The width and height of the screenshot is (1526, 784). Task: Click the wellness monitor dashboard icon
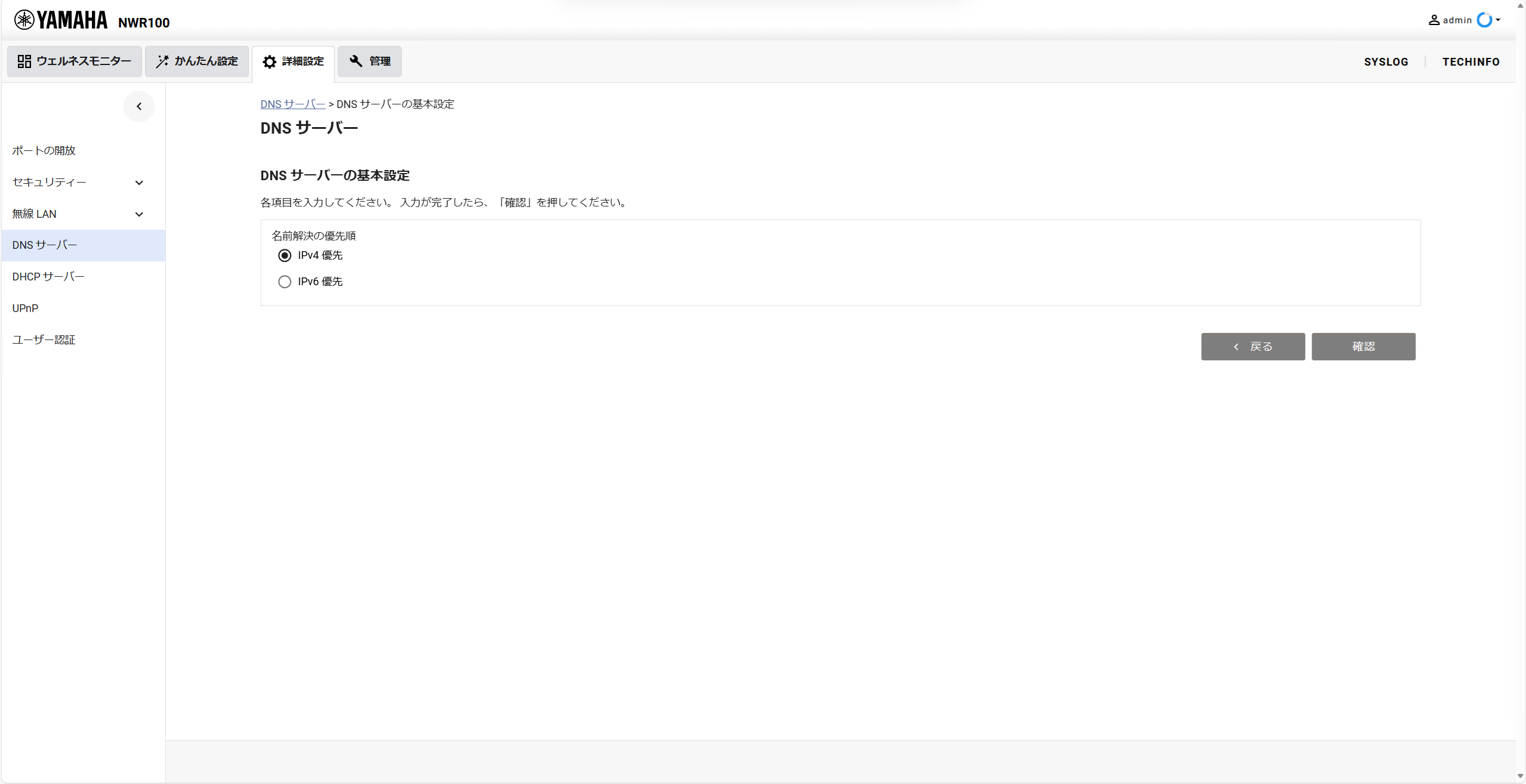[x=24, y=61]
